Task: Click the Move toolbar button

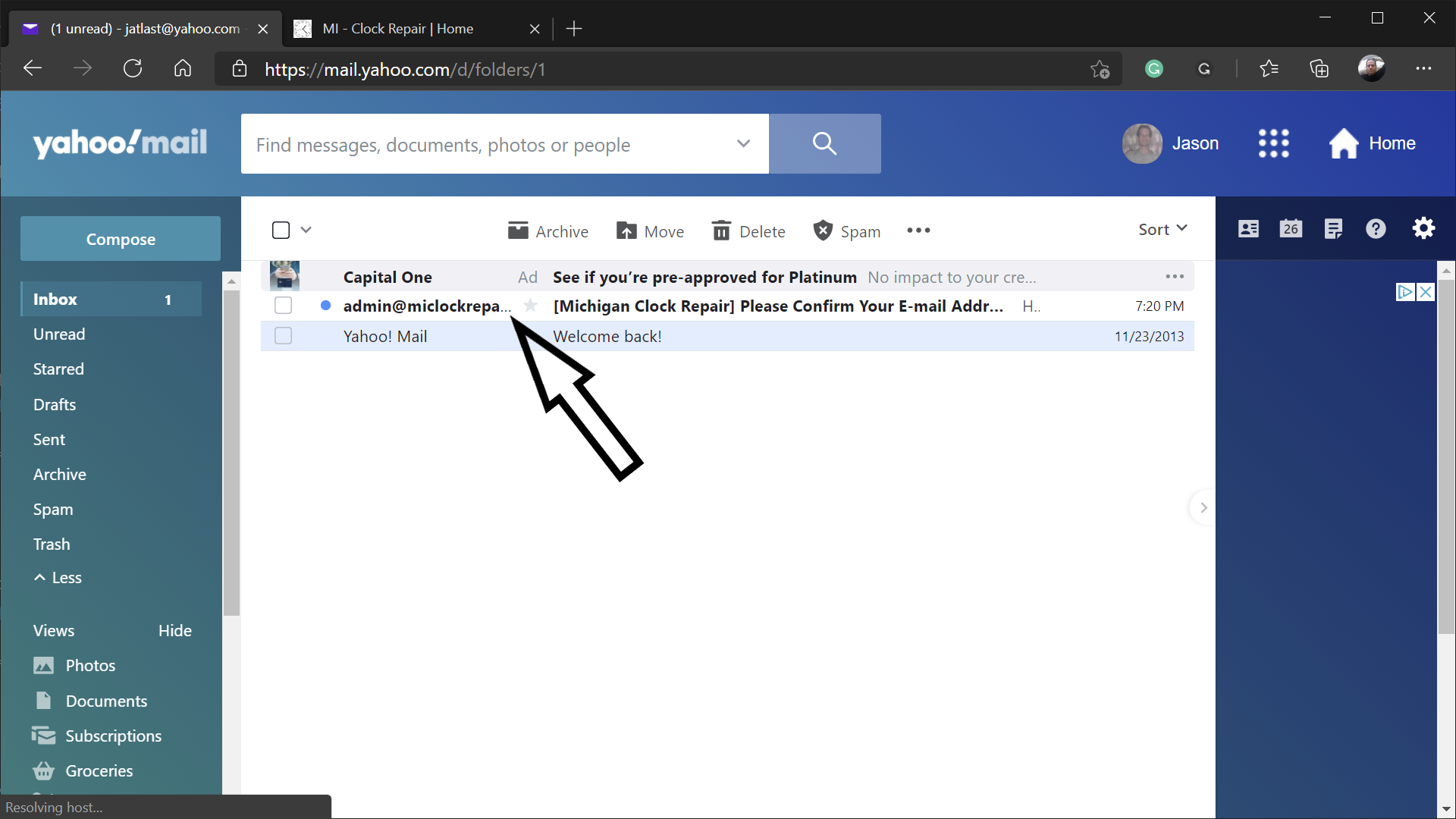Action: pos(651,231)
